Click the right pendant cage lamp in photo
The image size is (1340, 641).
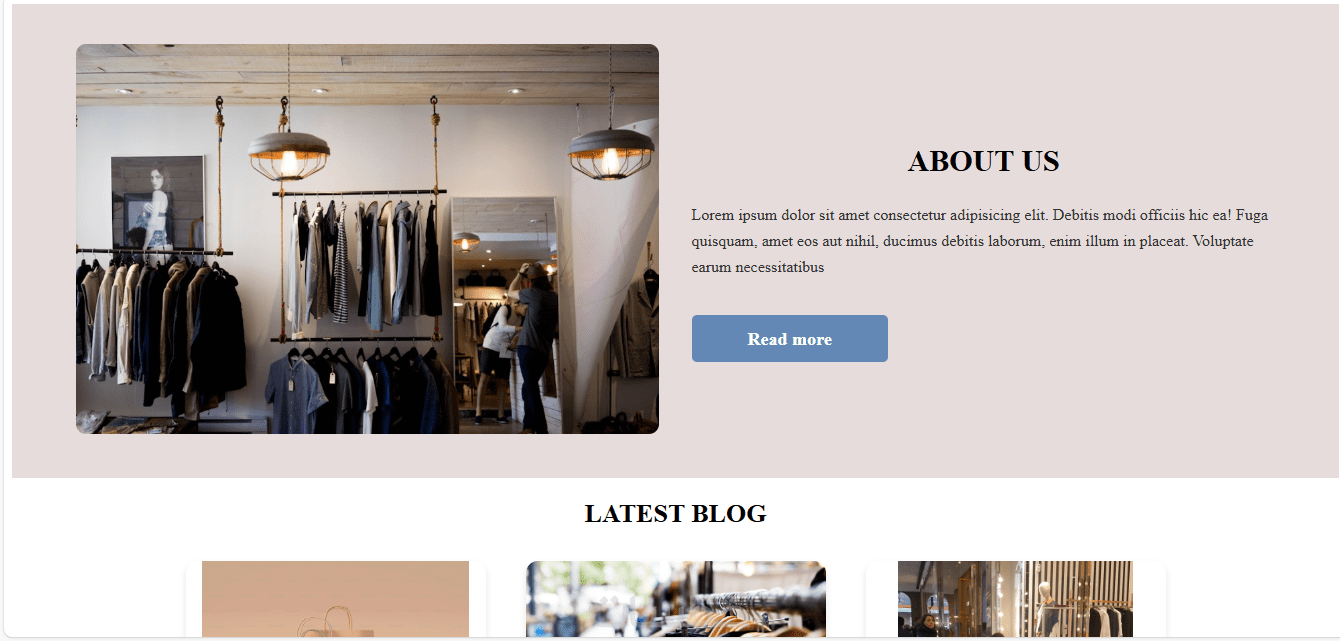pyautogui.click(x=611, y=154)
